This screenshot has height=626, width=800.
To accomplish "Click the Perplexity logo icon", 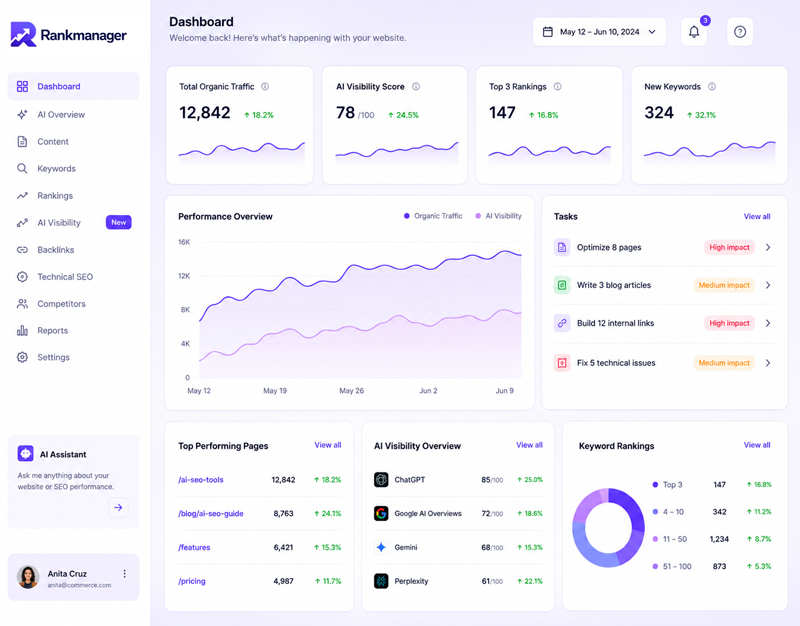I will (x=381, y=581).
